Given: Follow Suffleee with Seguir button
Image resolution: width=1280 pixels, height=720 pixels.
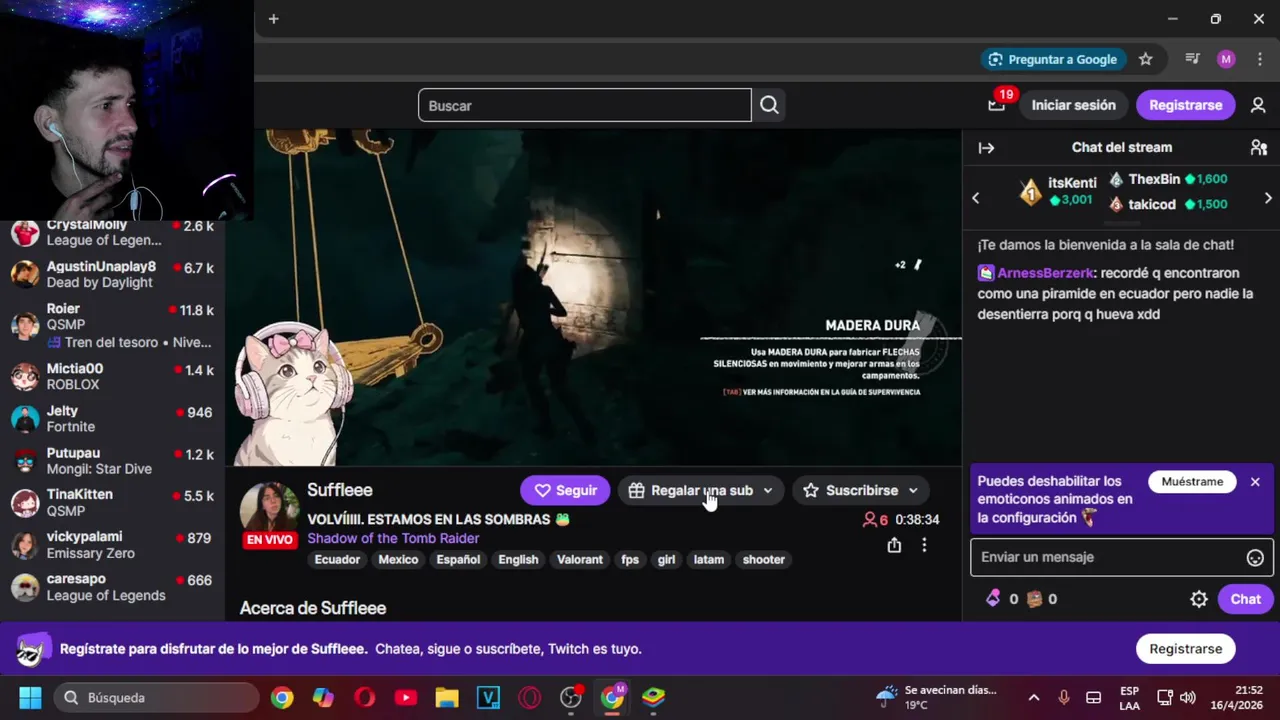Looking at the screenshot, I should (565, 491).
